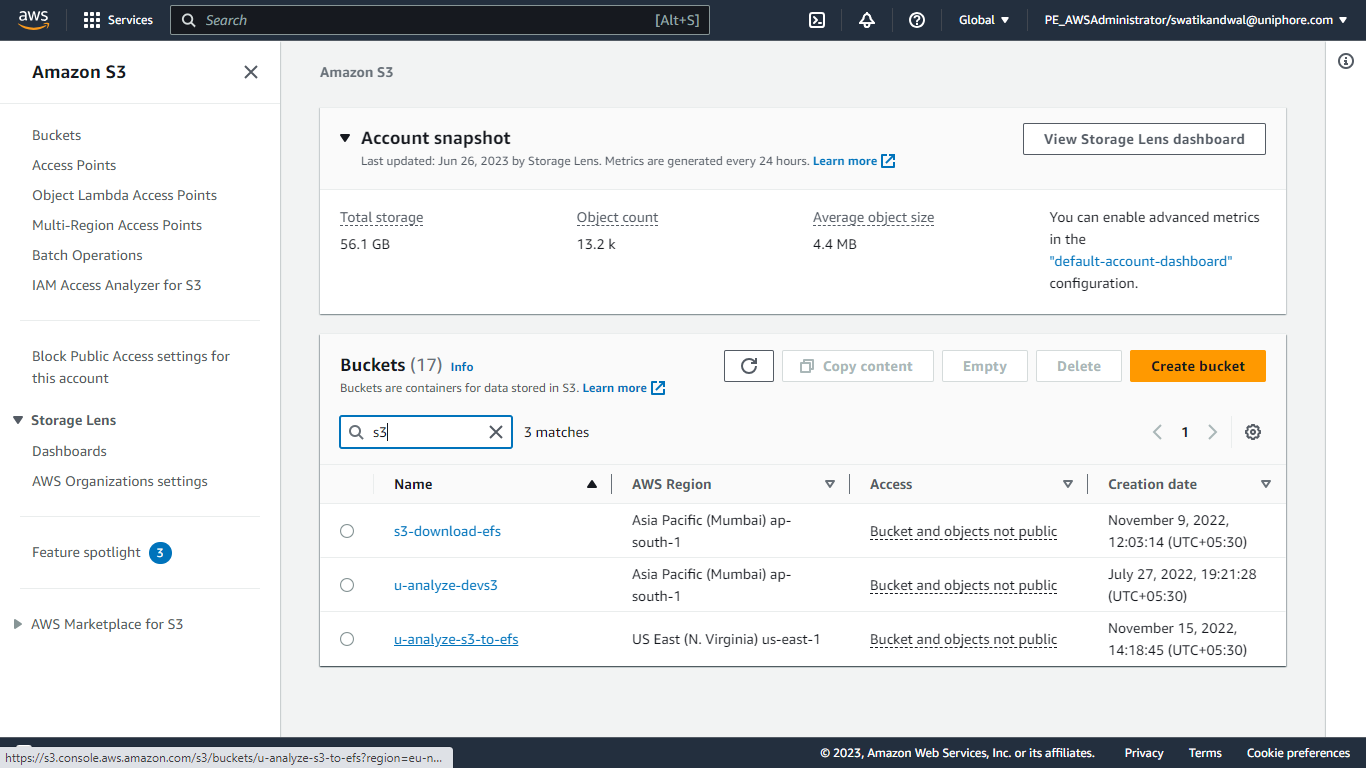The width and height of the screenshot is (1366, 768).
Task: Select the u-analyze-devs3 bucket radio button
Action: (347, 585)
